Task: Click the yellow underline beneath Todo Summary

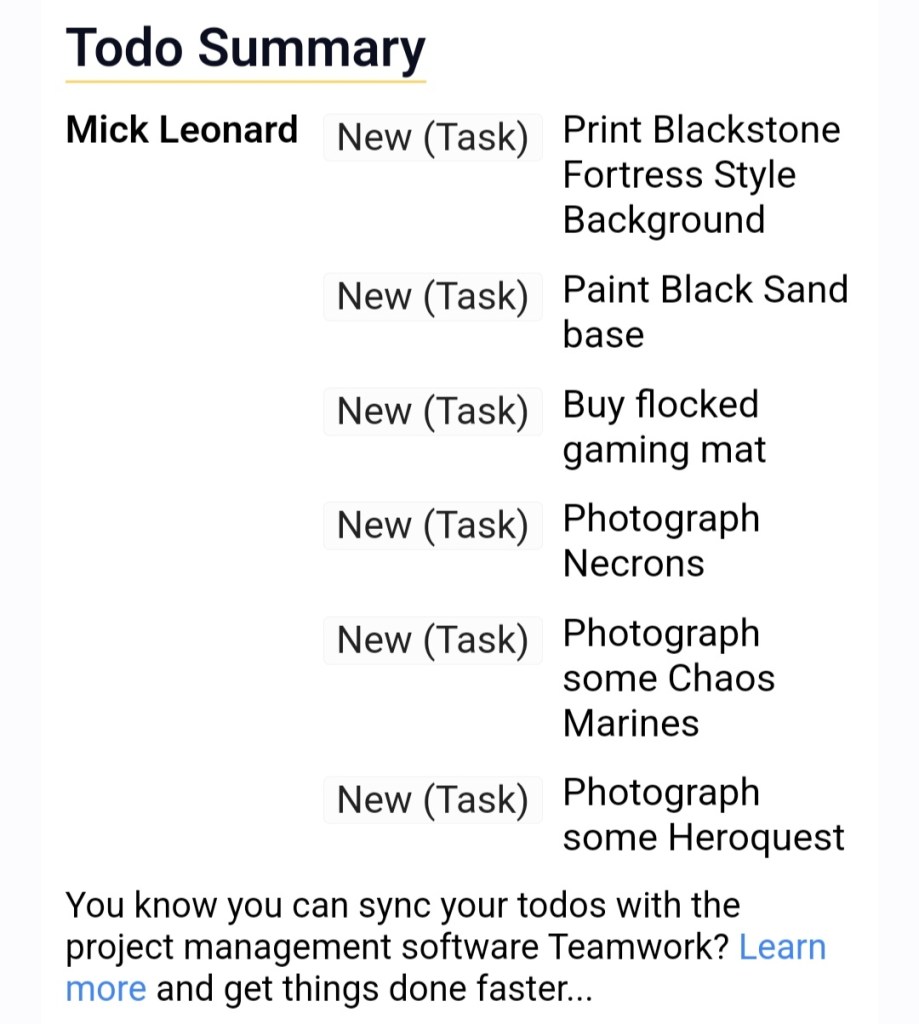Action: coord(245,80)
